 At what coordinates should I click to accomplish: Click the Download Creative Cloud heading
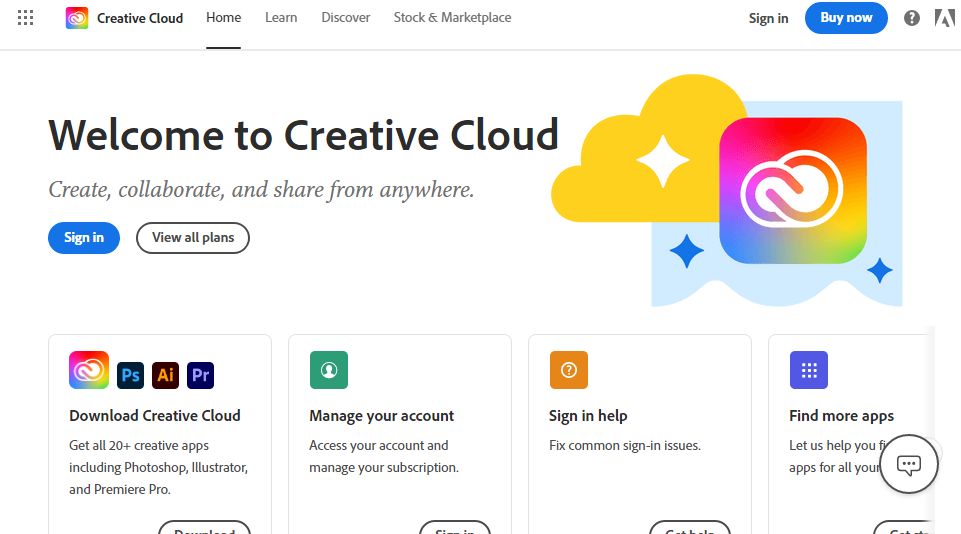(x=154, y=416)
